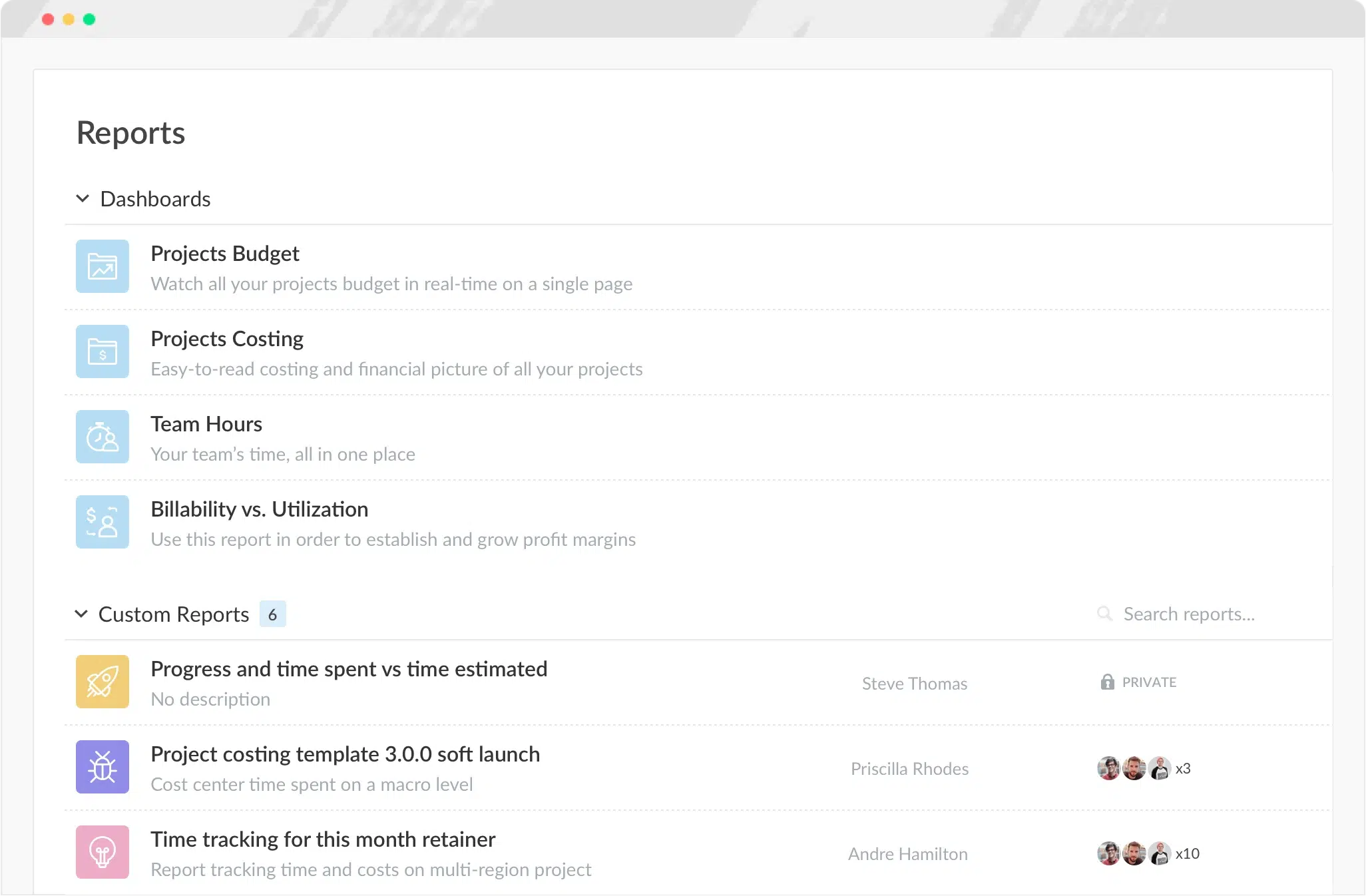The height and width of the screenshot is (896, 1366).
Task: Click the bug icon for Project costing template
Action: 103,767
